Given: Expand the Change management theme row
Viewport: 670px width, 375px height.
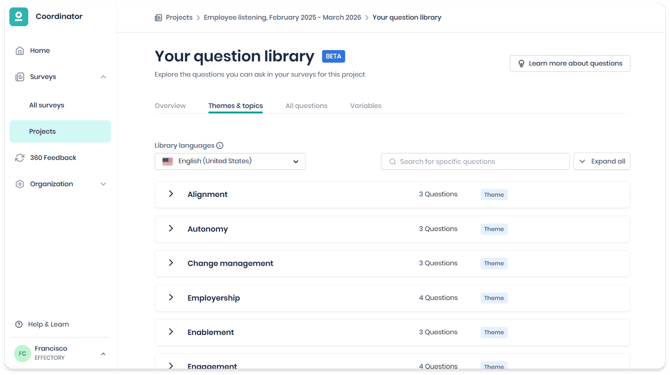Looking at the screenshot, I should [x=170, y=263].
